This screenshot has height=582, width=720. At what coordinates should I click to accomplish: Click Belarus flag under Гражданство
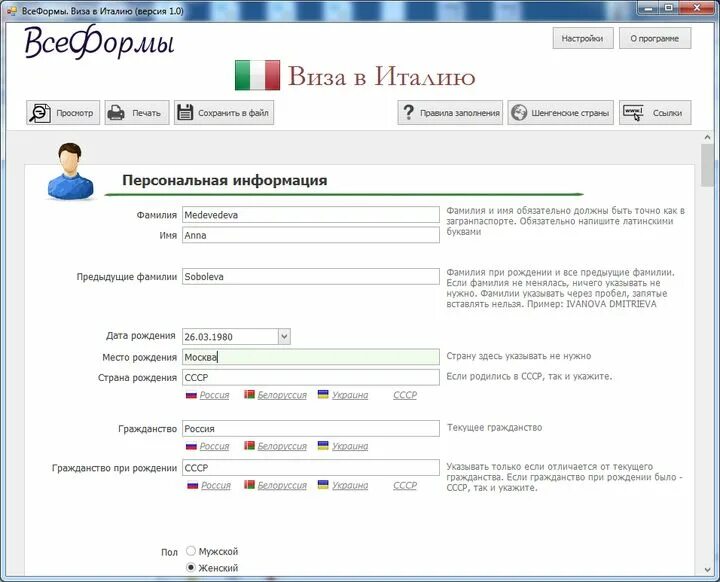(249, 446)
